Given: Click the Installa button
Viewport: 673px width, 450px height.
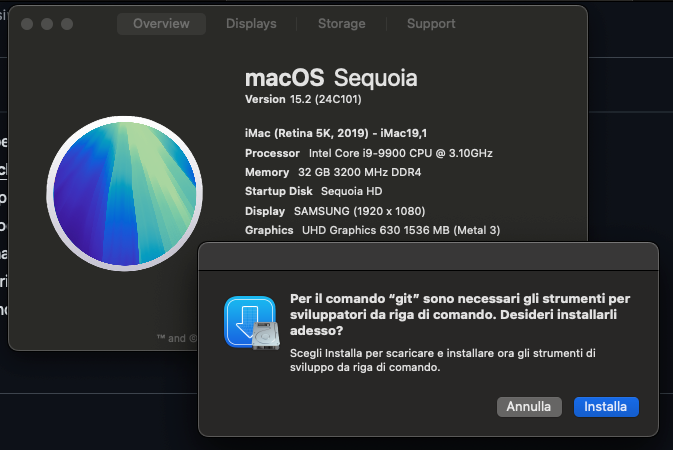Looking at the screenshot, I should point(606,407).
